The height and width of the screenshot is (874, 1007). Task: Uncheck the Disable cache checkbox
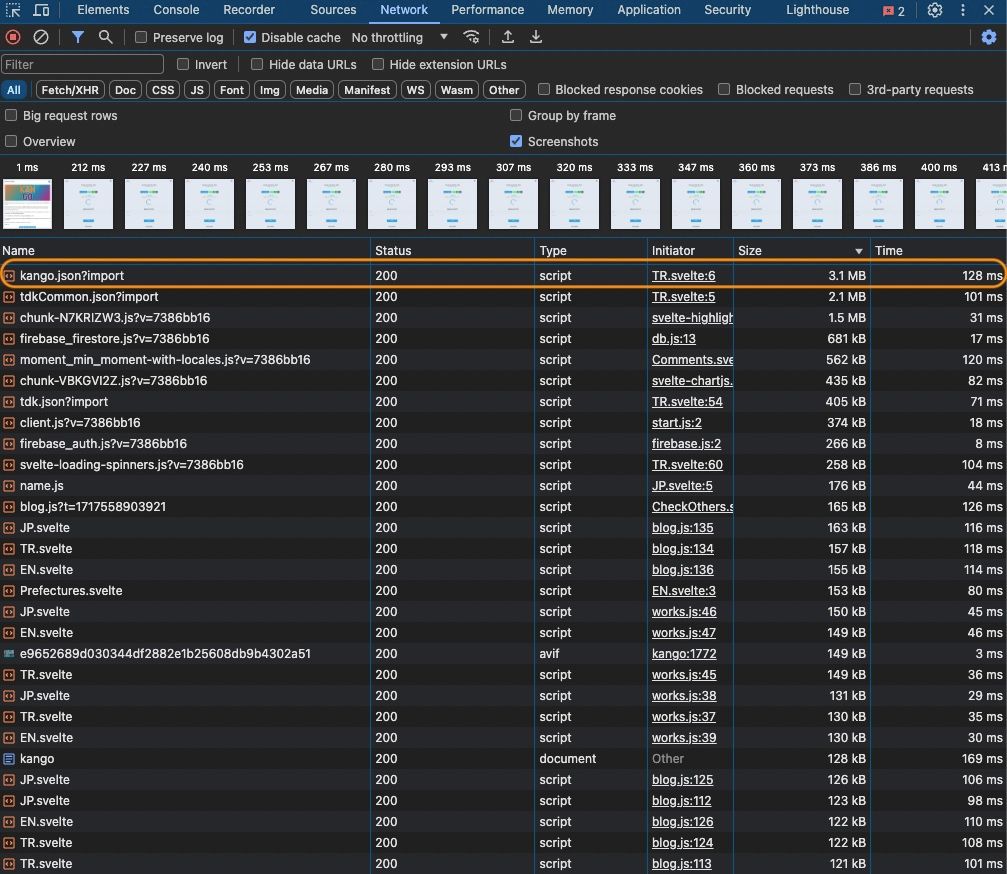[x=250, y=37]
